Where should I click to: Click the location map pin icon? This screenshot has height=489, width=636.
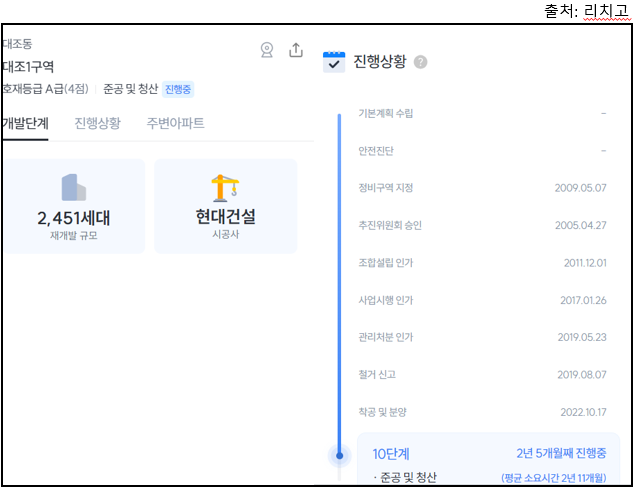(266, 50)
